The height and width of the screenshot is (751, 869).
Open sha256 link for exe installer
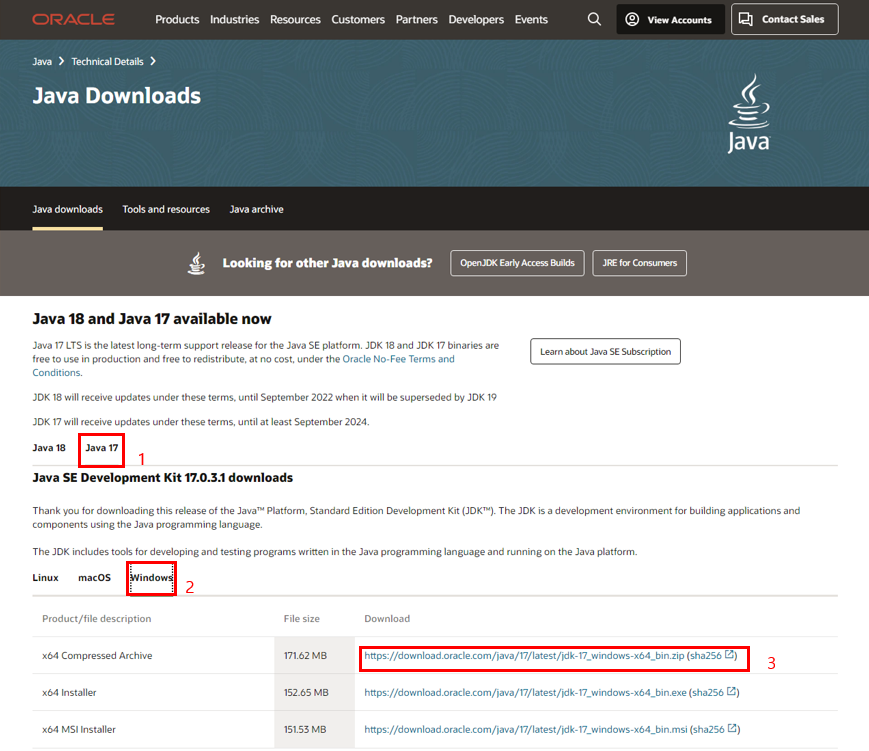pyautogui.click(x=708, y=692)
